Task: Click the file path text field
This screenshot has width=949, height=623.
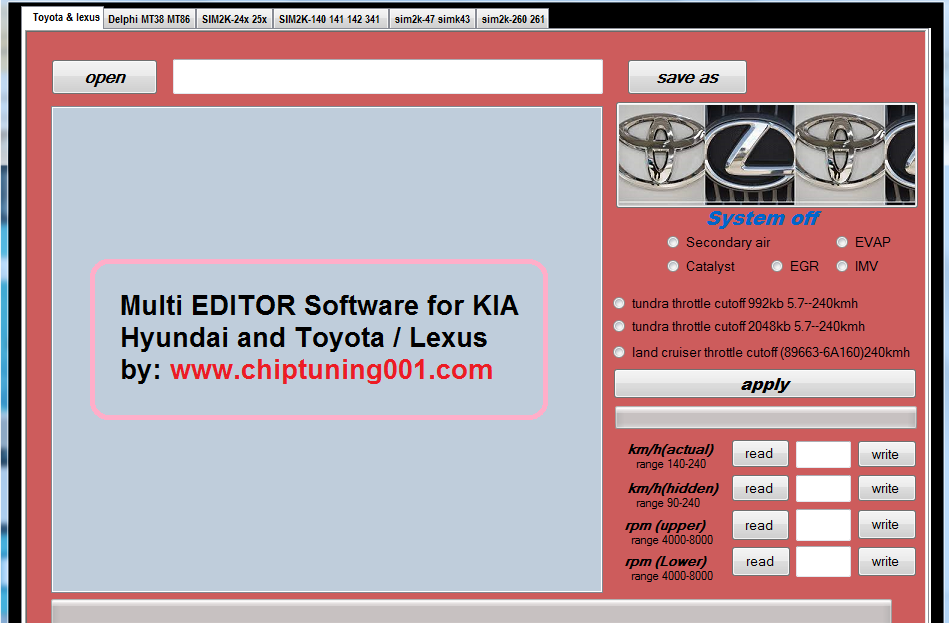Action: click(388, 77)
